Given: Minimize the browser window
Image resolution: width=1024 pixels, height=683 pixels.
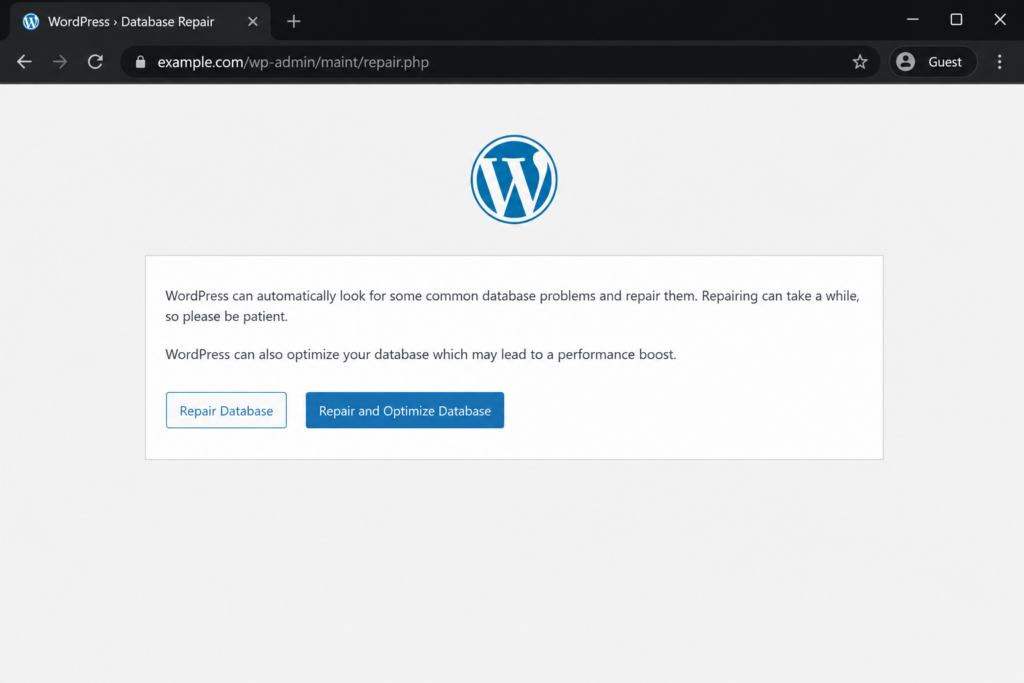Looking at the screenshot, I should 913,20.
